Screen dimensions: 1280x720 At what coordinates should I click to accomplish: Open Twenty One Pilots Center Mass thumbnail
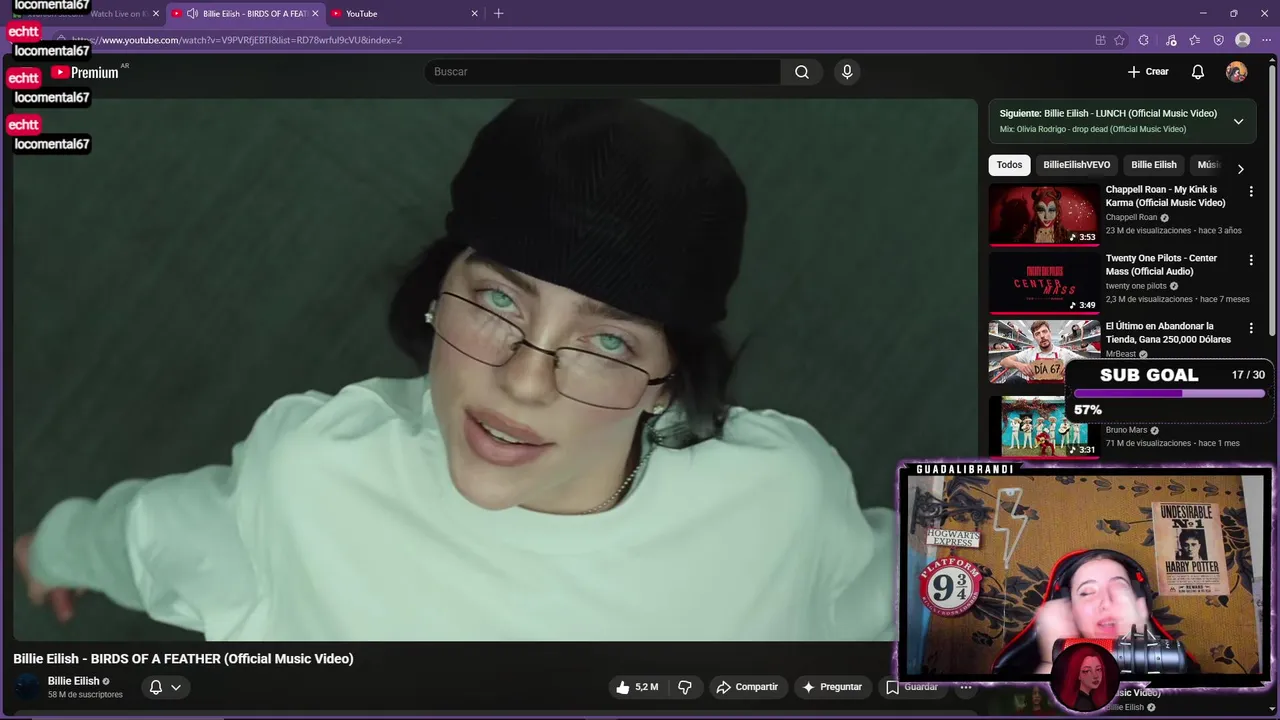pos(1044,283)
